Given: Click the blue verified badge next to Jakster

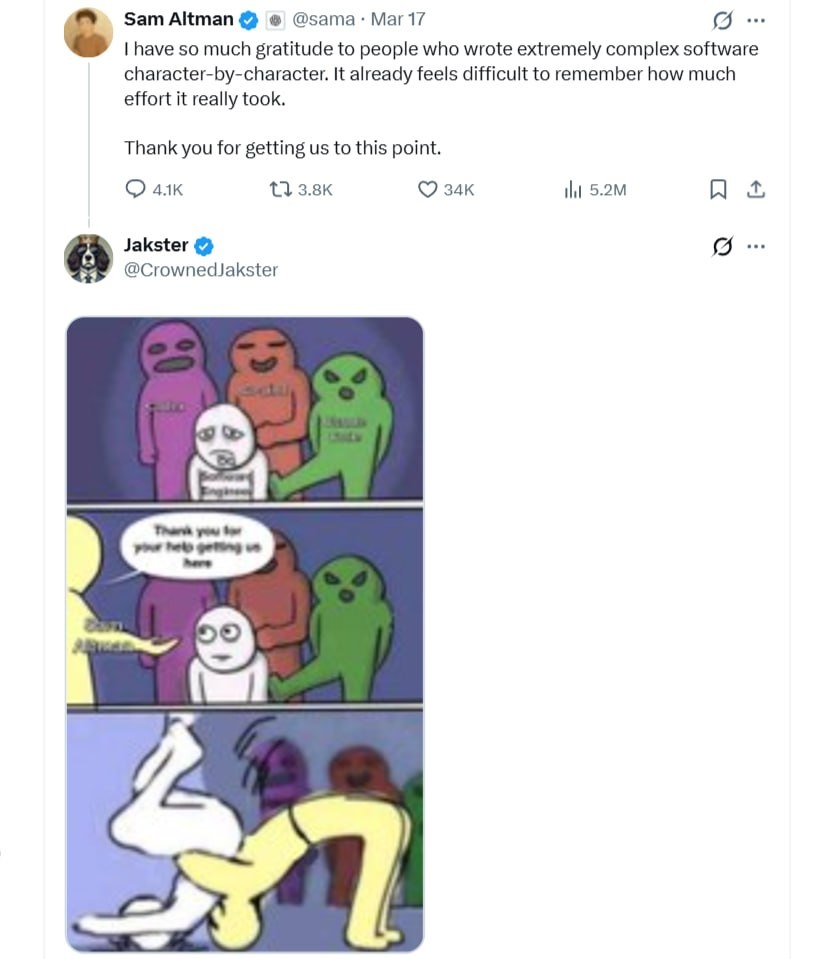Looking at the screenshot, I should click(204, 245).
